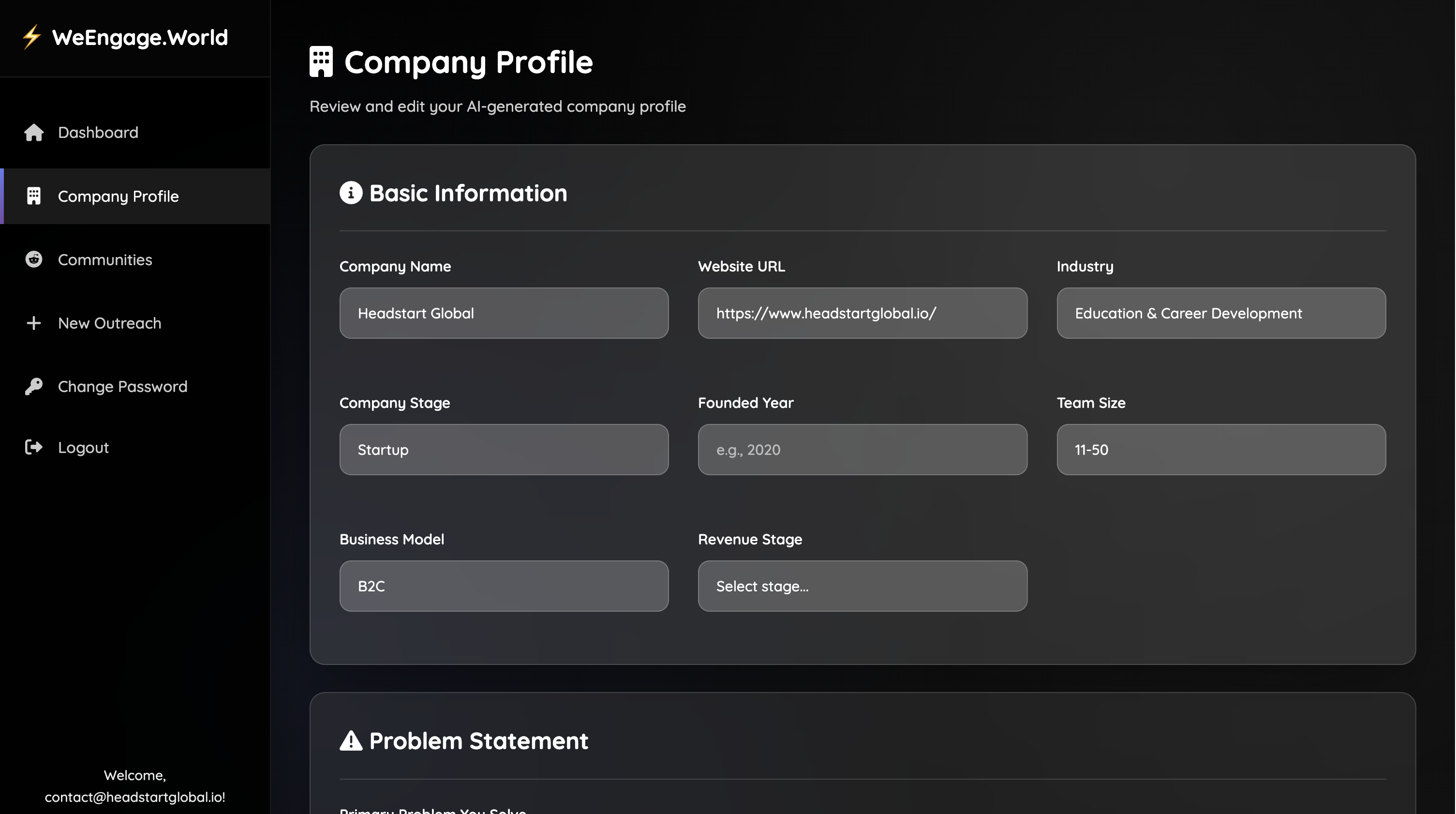The width and height of the screenshot is (1456, 814).
Task: Click the WeEngage.World brand name
Action: pyautogui.click(x=140, y=37)
